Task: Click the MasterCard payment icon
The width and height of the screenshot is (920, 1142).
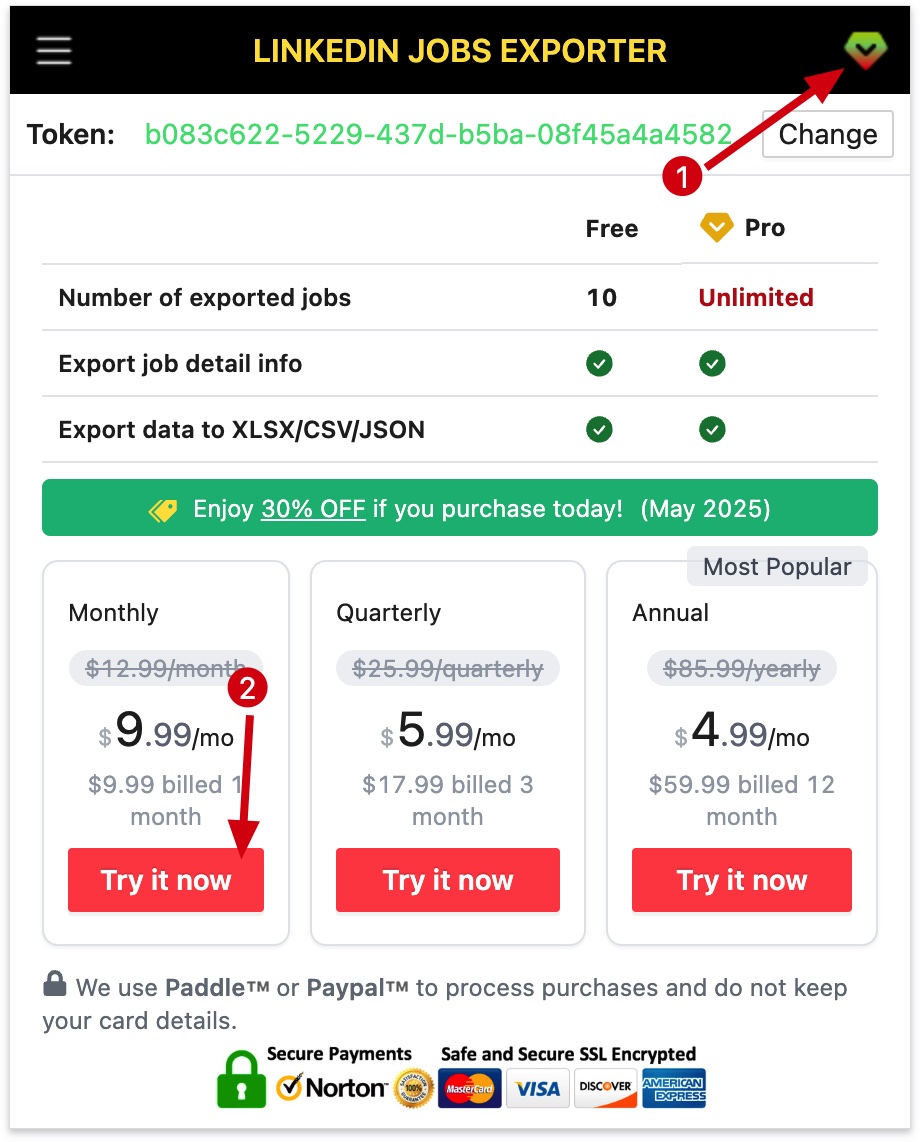Action: click(469, 1089)
